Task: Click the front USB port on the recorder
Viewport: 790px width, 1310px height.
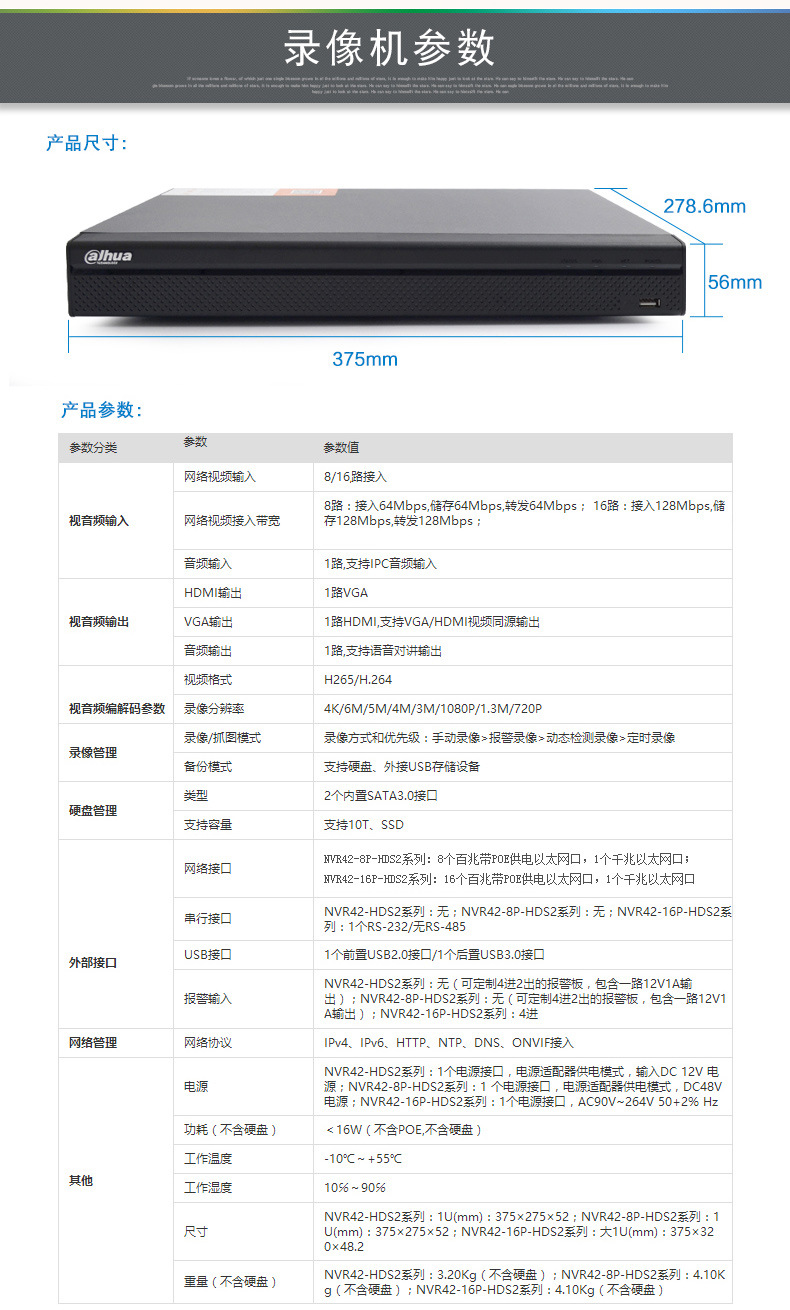Action: (650, 302)
